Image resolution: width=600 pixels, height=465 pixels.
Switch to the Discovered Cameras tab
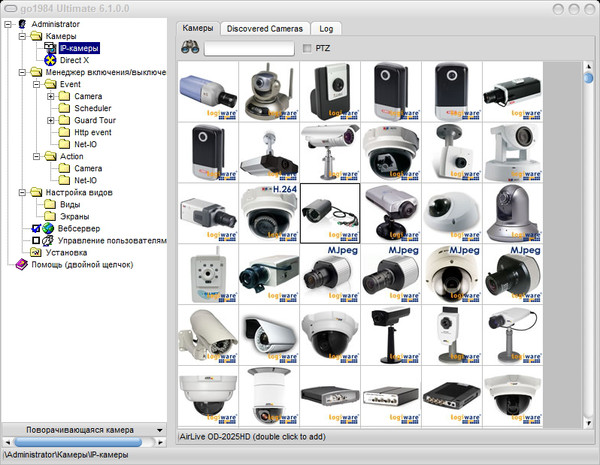265,28
